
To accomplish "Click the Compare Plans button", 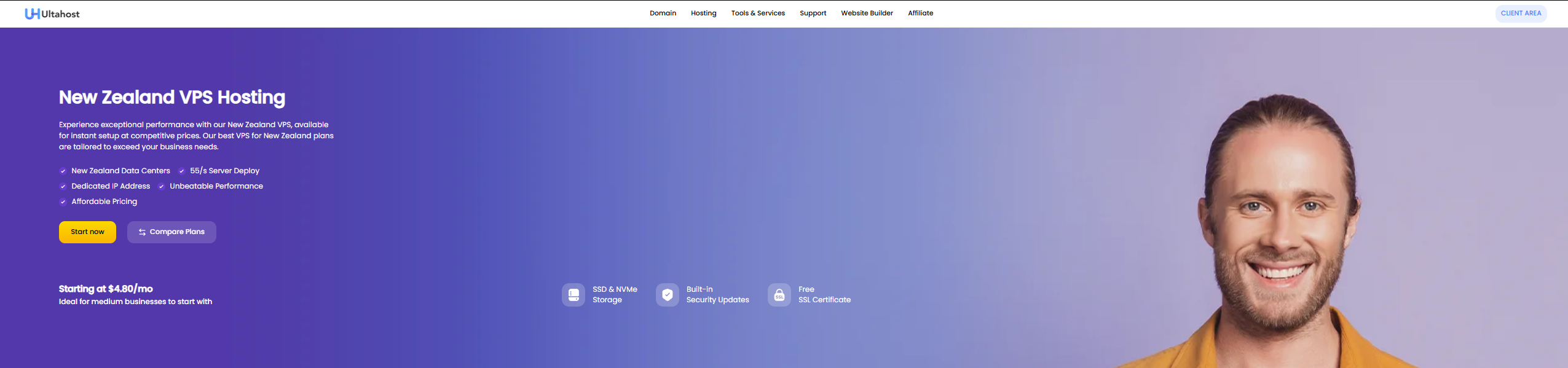I will [x=171, y=232].
